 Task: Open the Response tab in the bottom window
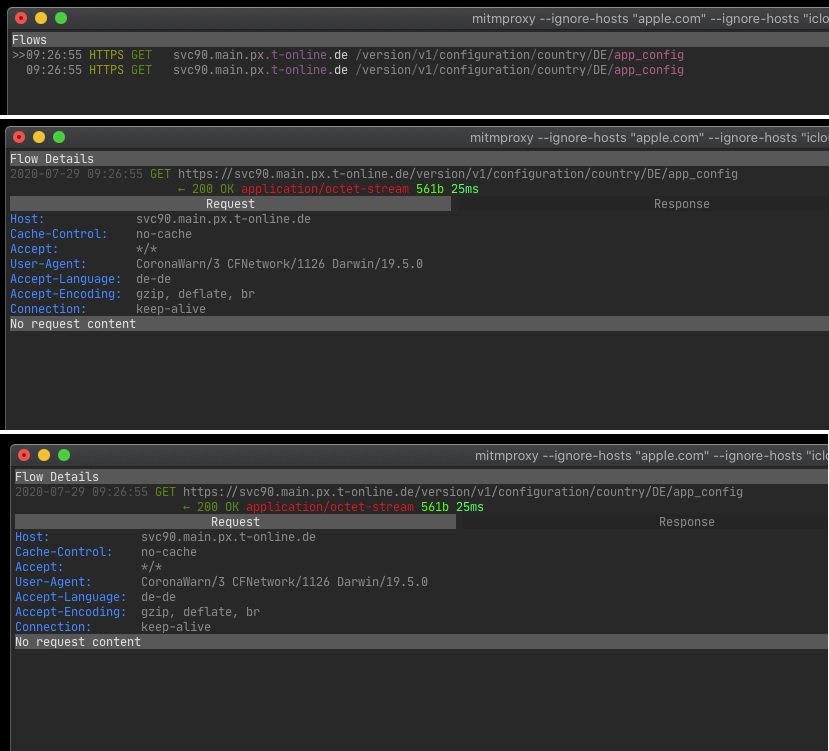pos(686,522)
